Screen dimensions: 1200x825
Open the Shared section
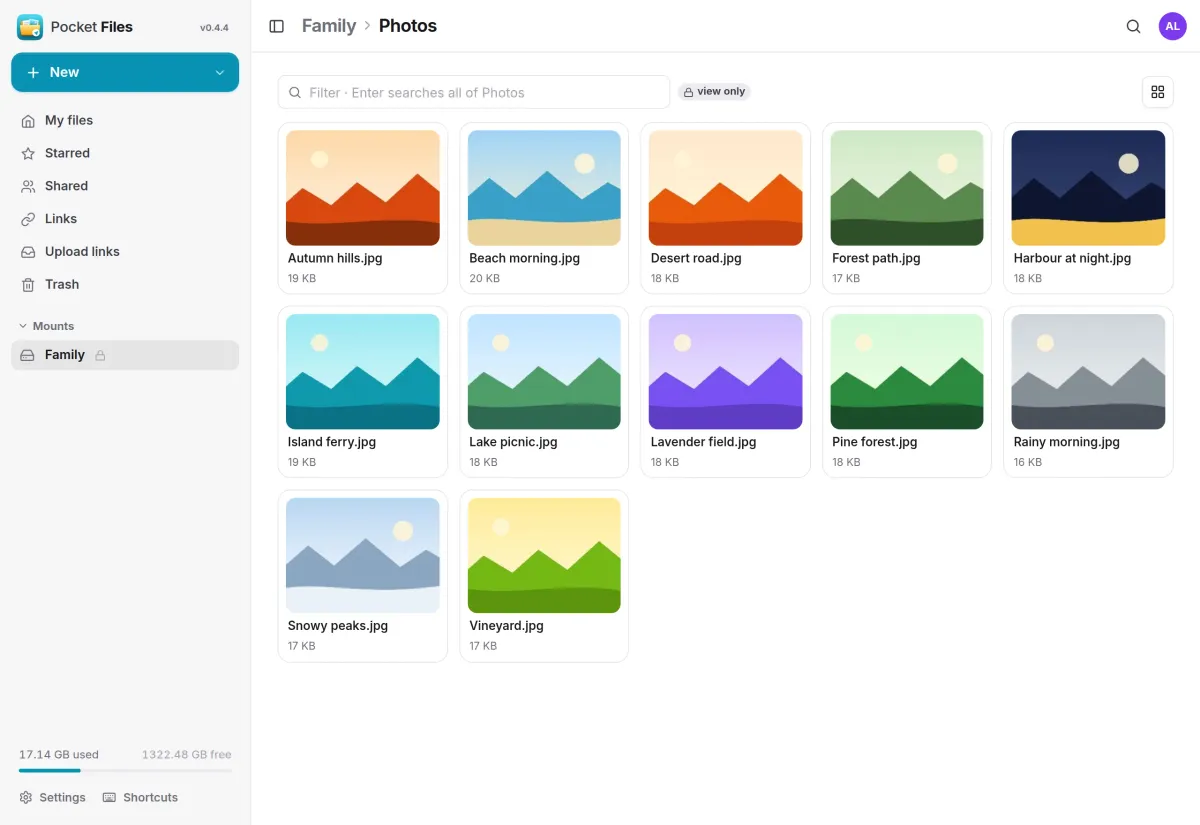click(125, 186)
